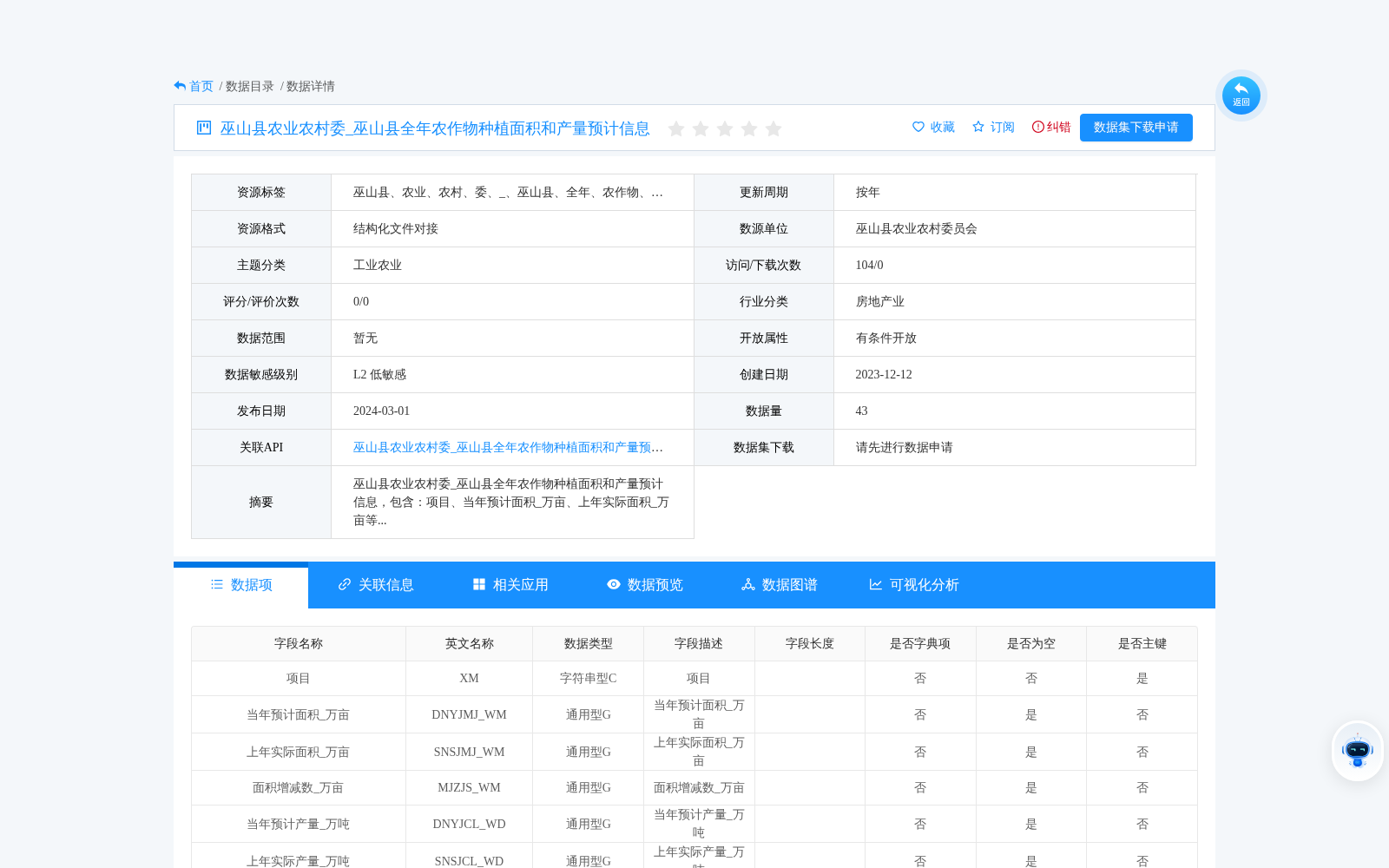Click the 巫山县农业农村委员会 source unit value

(x=917, y=229)
